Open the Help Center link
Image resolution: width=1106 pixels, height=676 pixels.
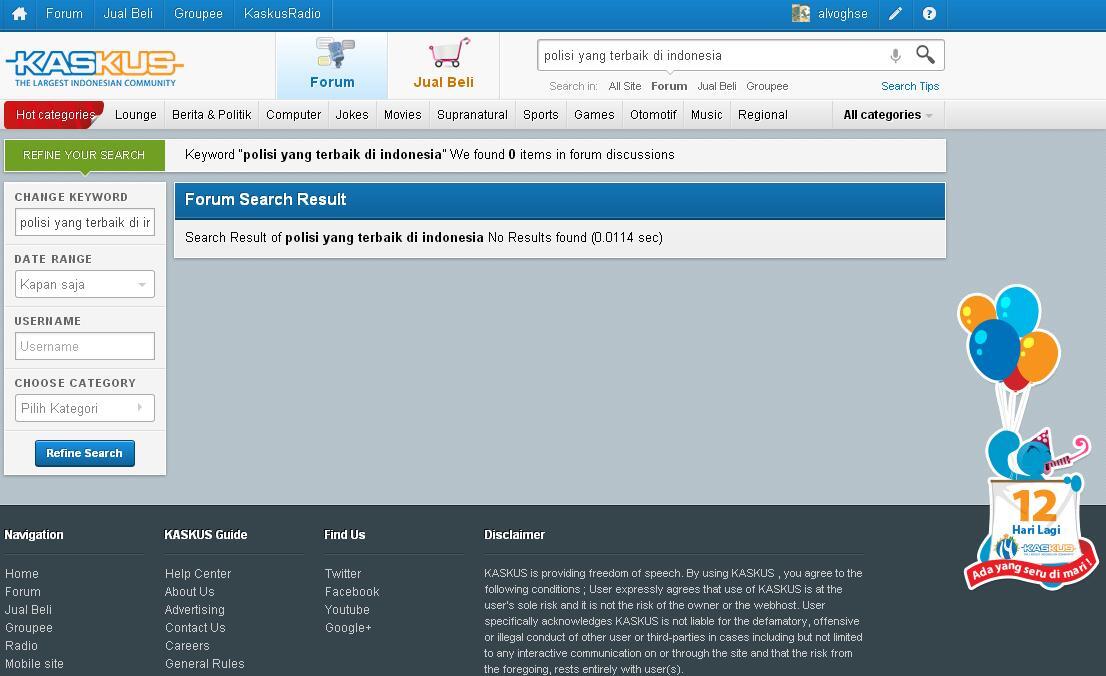pyautogui.click(x=198, y=574)
